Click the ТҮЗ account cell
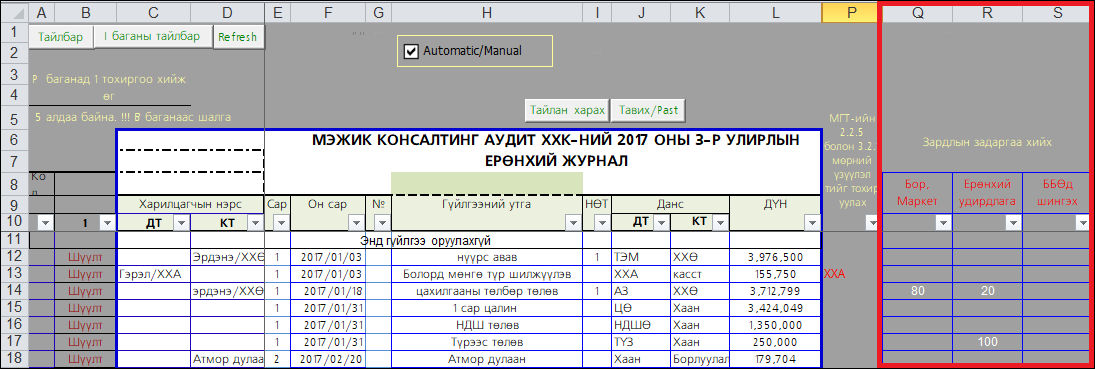This screenshot has width=1095, height=369. tap(640, 342)
